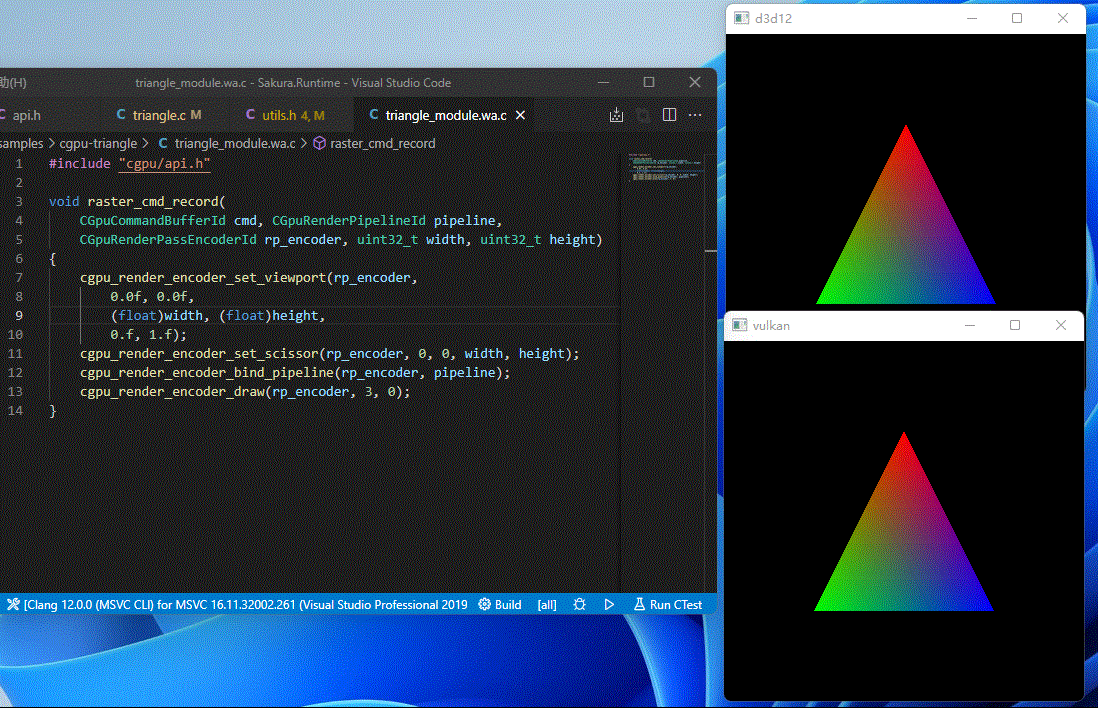Open the api.h editor tab
Viewport: 1098px width, 708px height.
[x=26, y=115]
